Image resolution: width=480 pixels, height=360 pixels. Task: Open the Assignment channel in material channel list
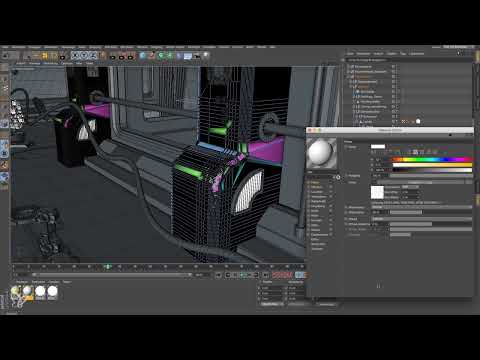click(x=317, y=249)
